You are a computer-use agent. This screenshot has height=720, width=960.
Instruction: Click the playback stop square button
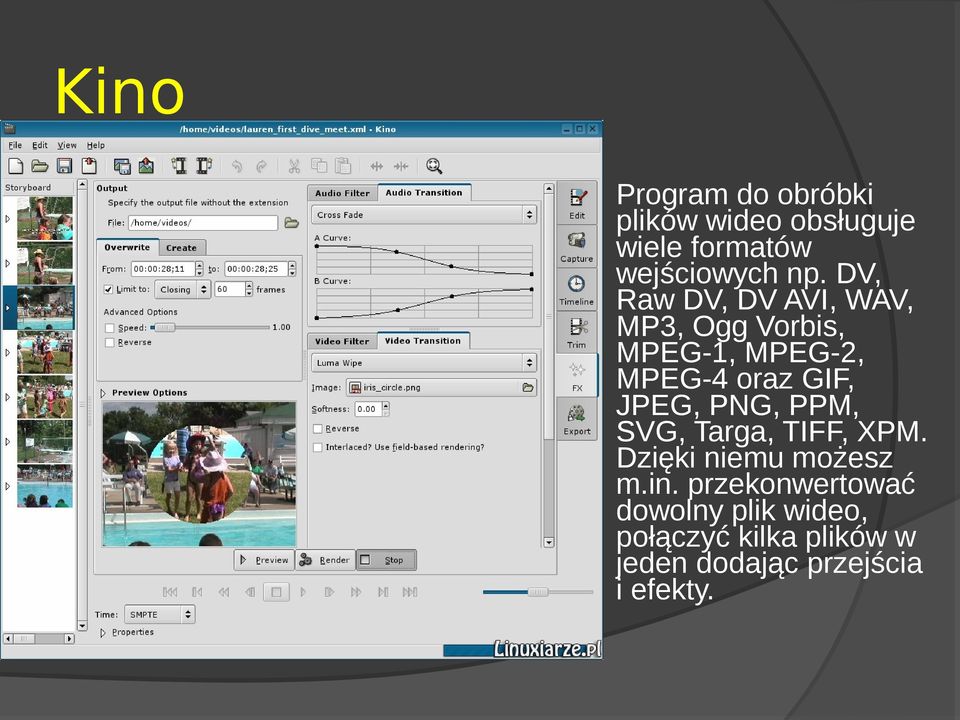point(276,592)
